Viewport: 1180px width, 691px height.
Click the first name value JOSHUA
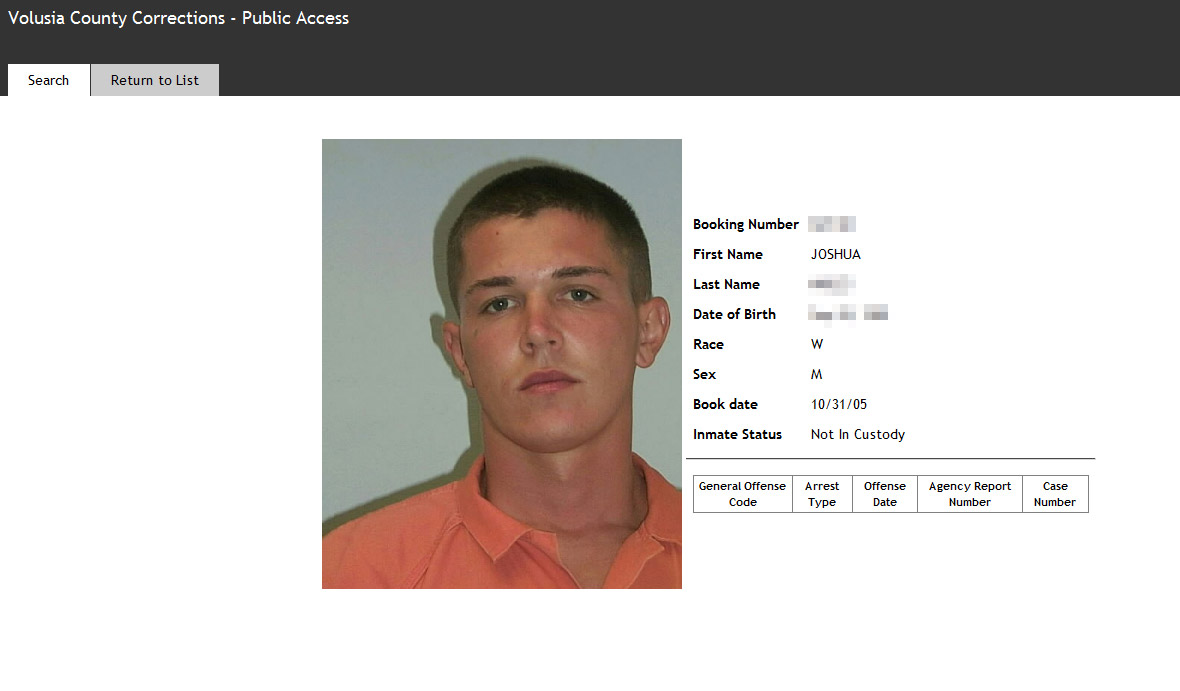(835, 254)
